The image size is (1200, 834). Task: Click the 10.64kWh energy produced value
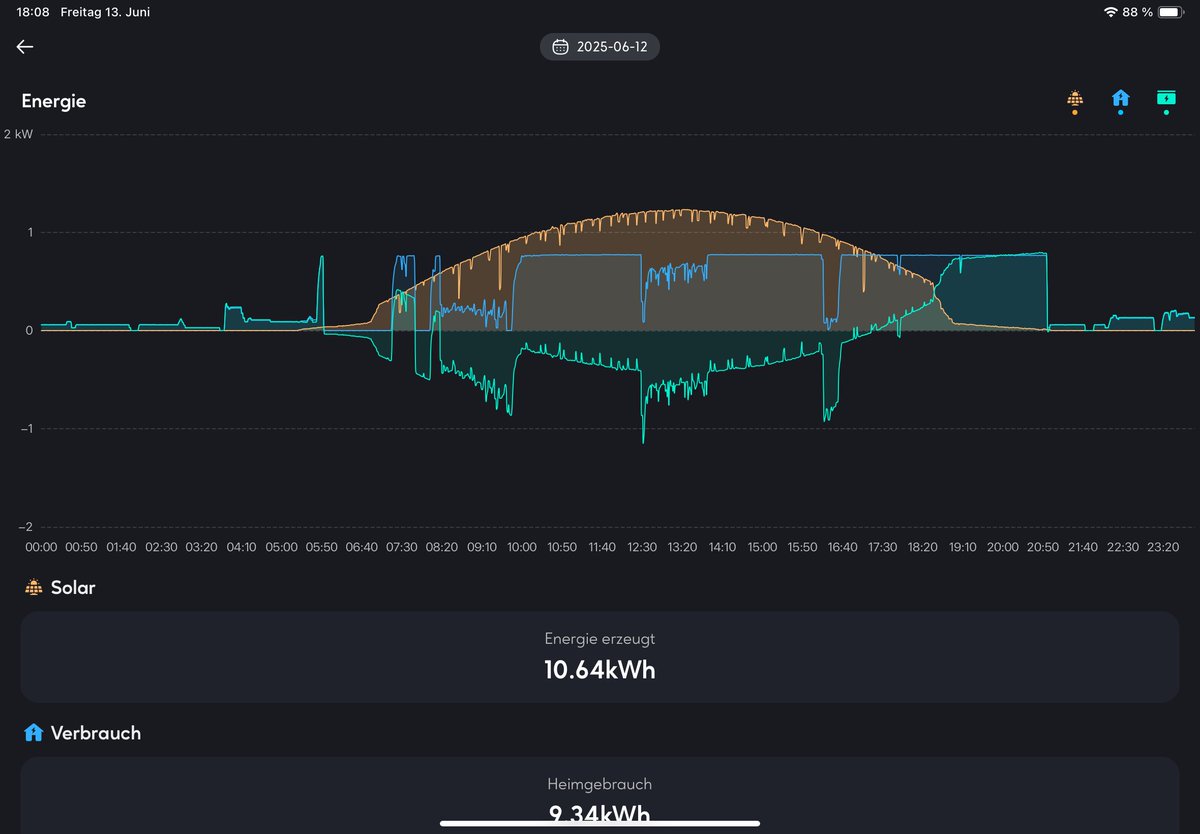point(600,670)
